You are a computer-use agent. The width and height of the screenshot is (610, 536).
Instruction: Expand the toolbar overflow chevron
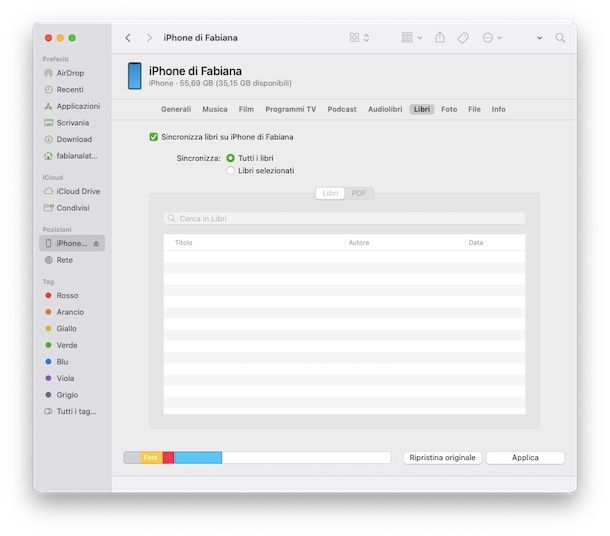(539, 38)
